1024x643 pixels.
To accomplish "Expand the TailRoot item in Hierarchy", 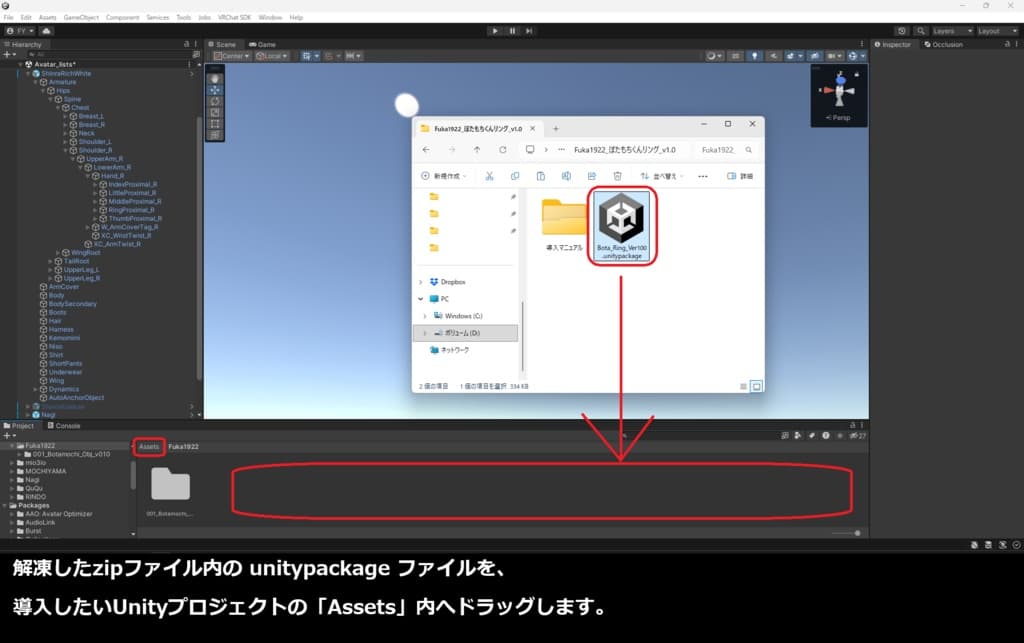I will point(48,259).
